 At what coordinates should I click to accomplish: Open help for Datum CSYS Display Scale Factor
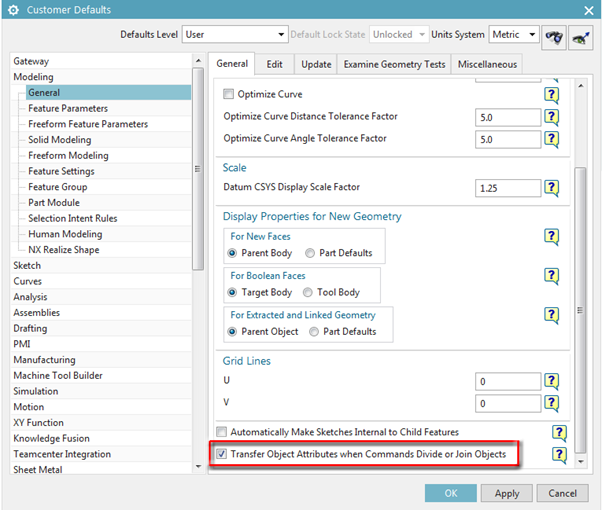(551, 187)
